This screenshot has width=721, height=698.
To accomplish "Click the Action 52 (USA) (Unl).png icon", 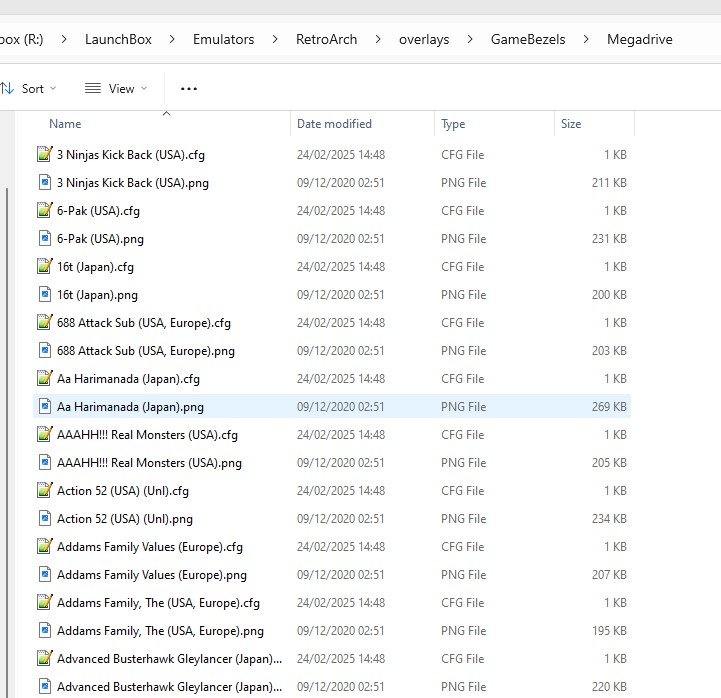I will [45, 519].
